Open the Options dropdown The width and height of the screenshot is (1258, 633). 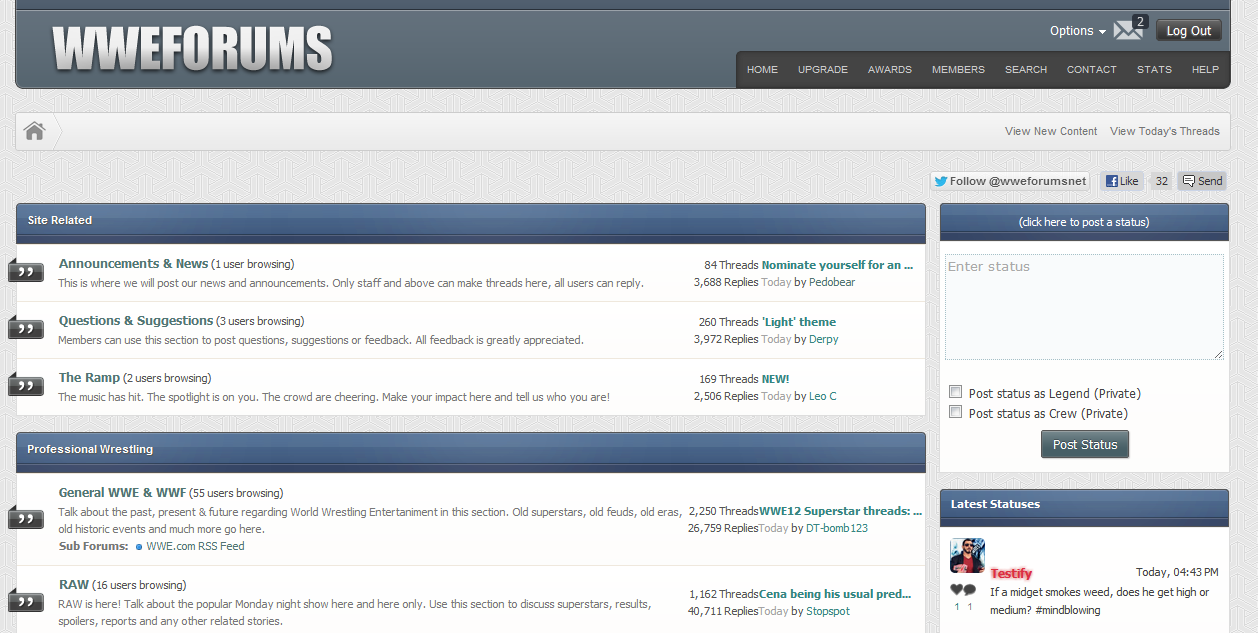coord(1077,31)
